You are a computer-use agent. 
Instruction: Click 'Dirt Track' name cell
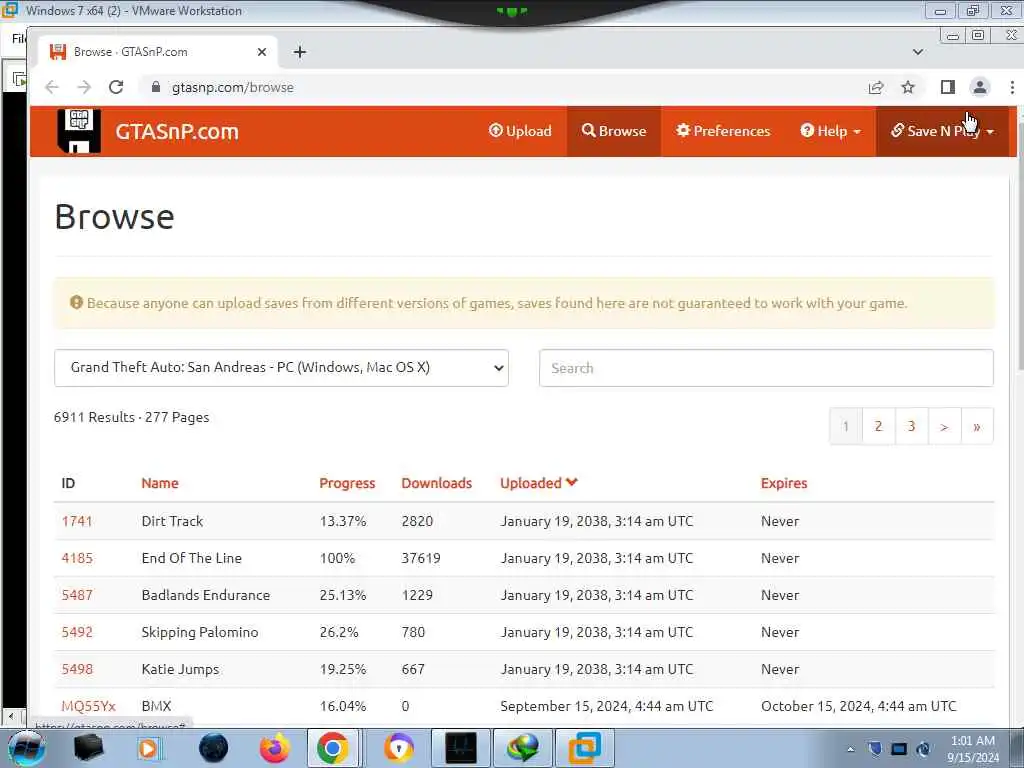[172, 521]
